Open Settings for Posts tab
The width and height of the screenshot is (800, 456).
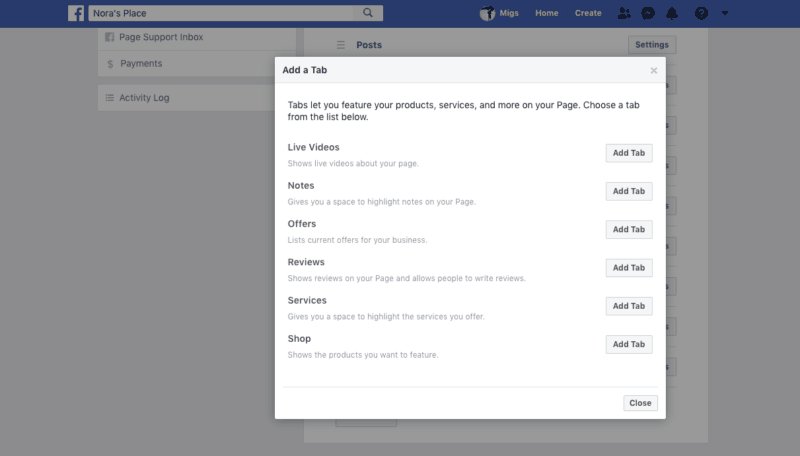(x=652, y=45)
